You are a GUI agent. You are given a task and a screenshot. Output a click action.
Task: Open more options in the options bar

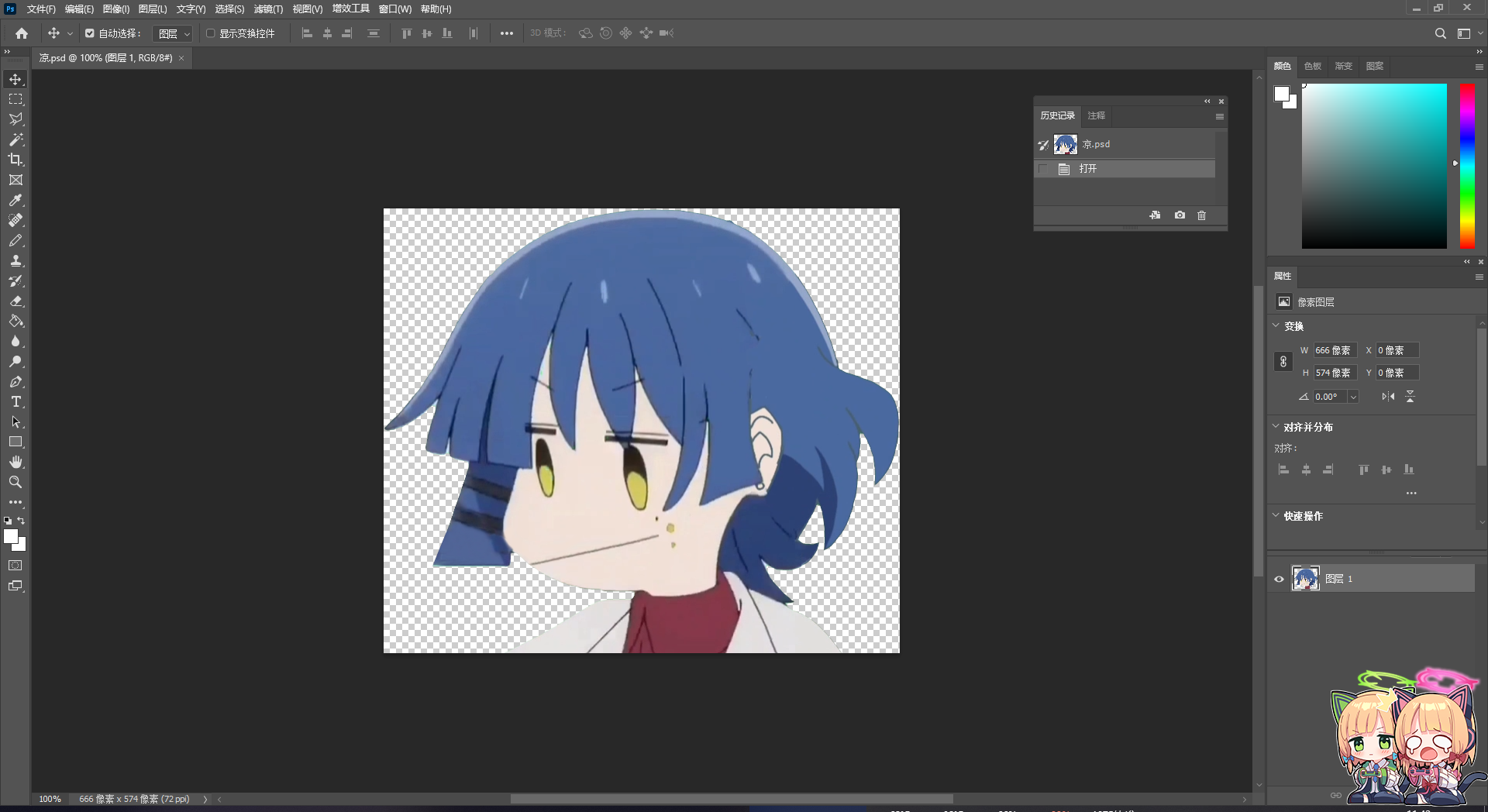(507, 33)
